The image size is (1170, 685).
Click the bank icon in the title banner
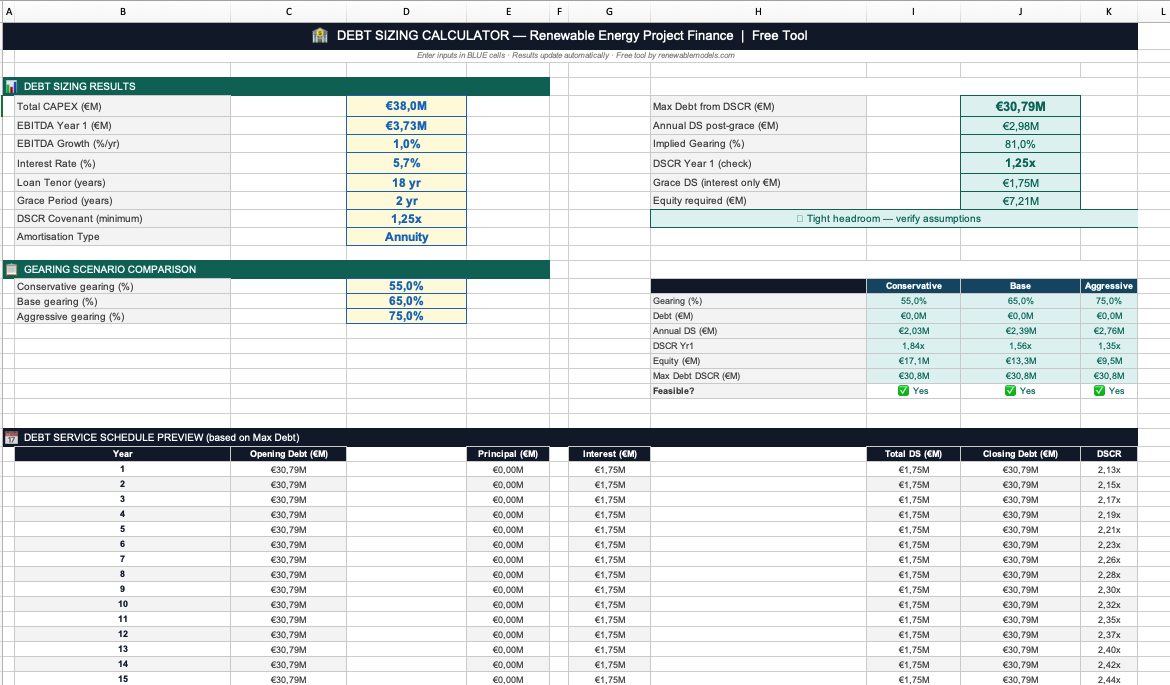tap(320, 35)
